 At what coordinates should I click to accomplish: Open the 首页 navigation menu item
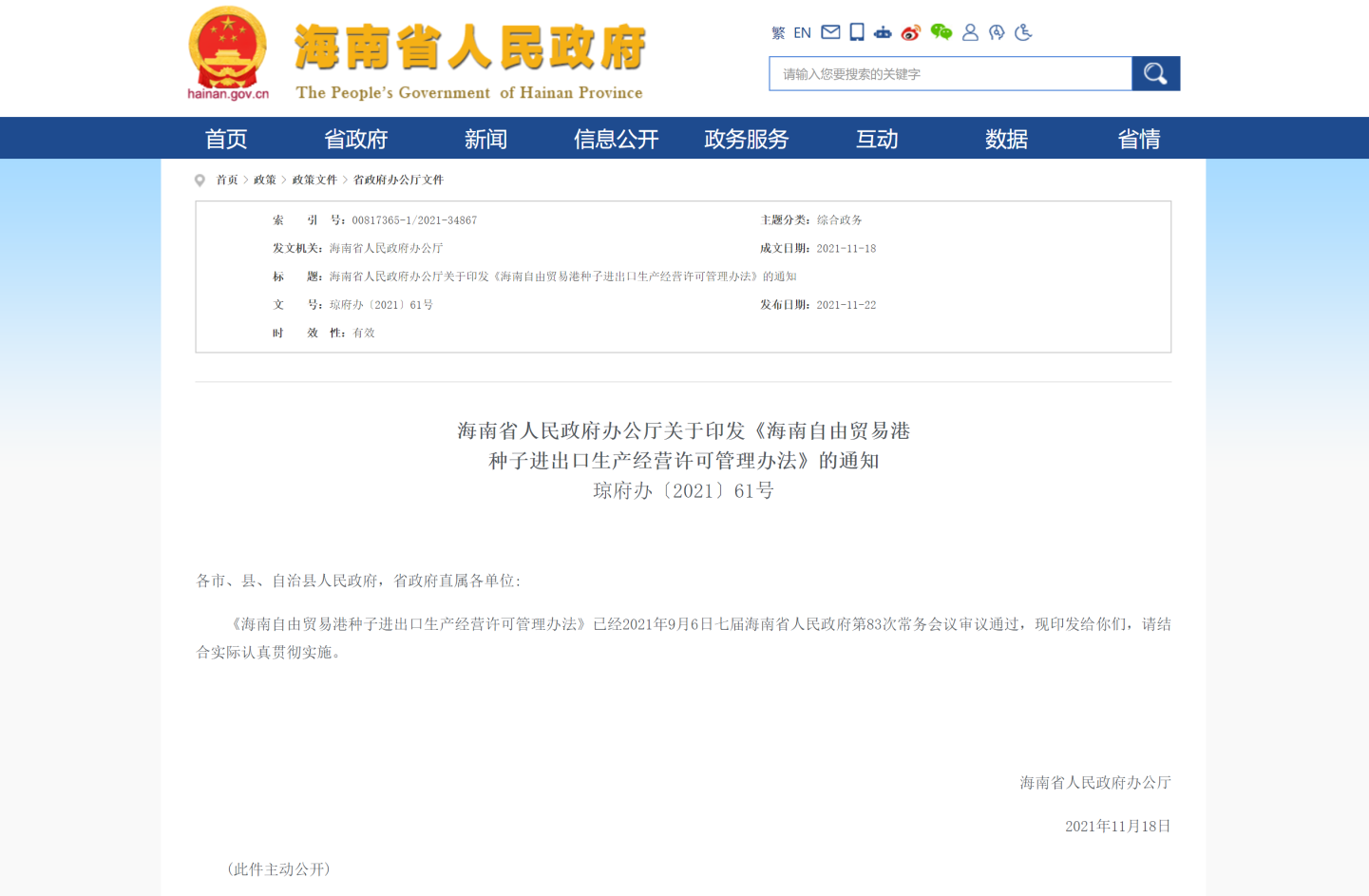tap(226, 139)
